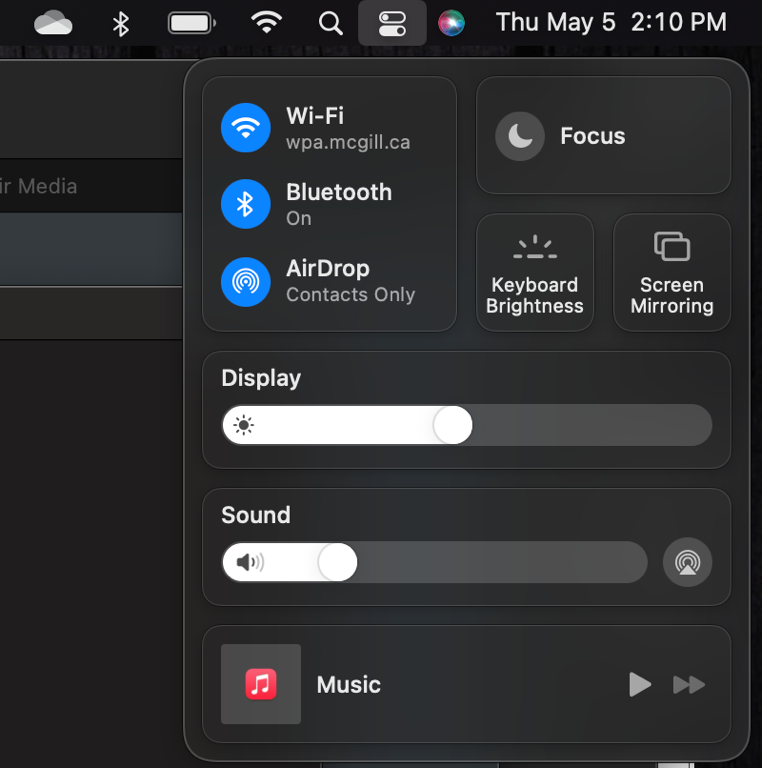This screenshot has width=762, height=768.
Task: Click the Sound volume slider knob
Action: 337,562
